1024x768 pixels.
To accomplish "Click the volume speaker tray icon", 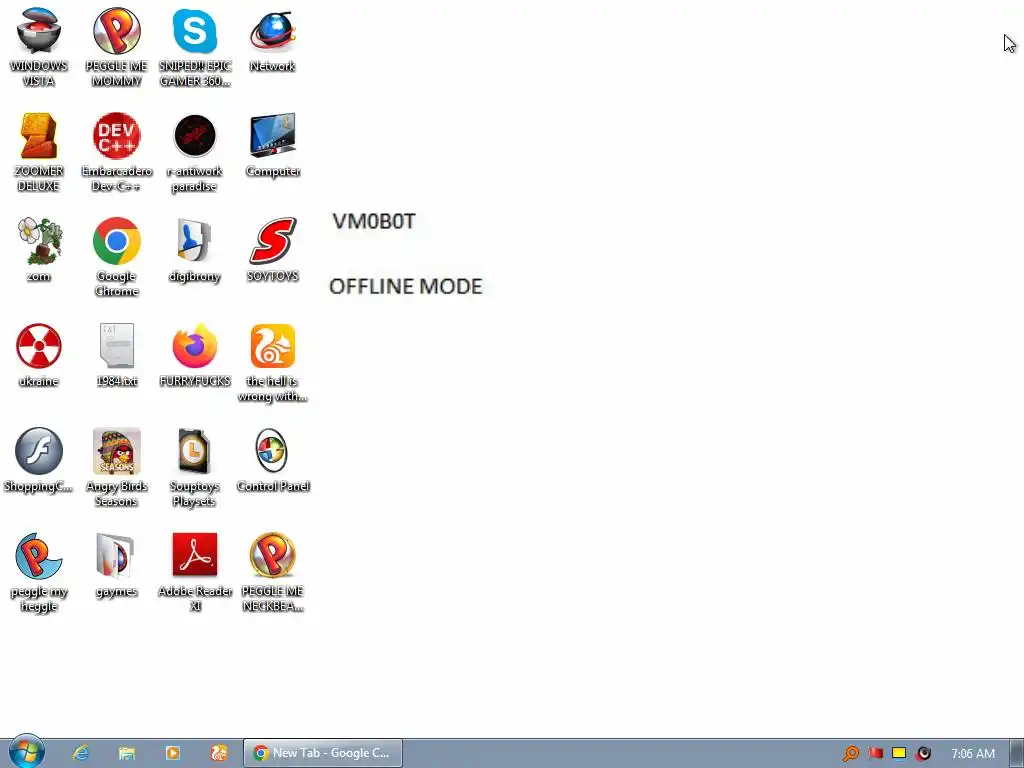I will pyautogui.click(x=923, y=754).
